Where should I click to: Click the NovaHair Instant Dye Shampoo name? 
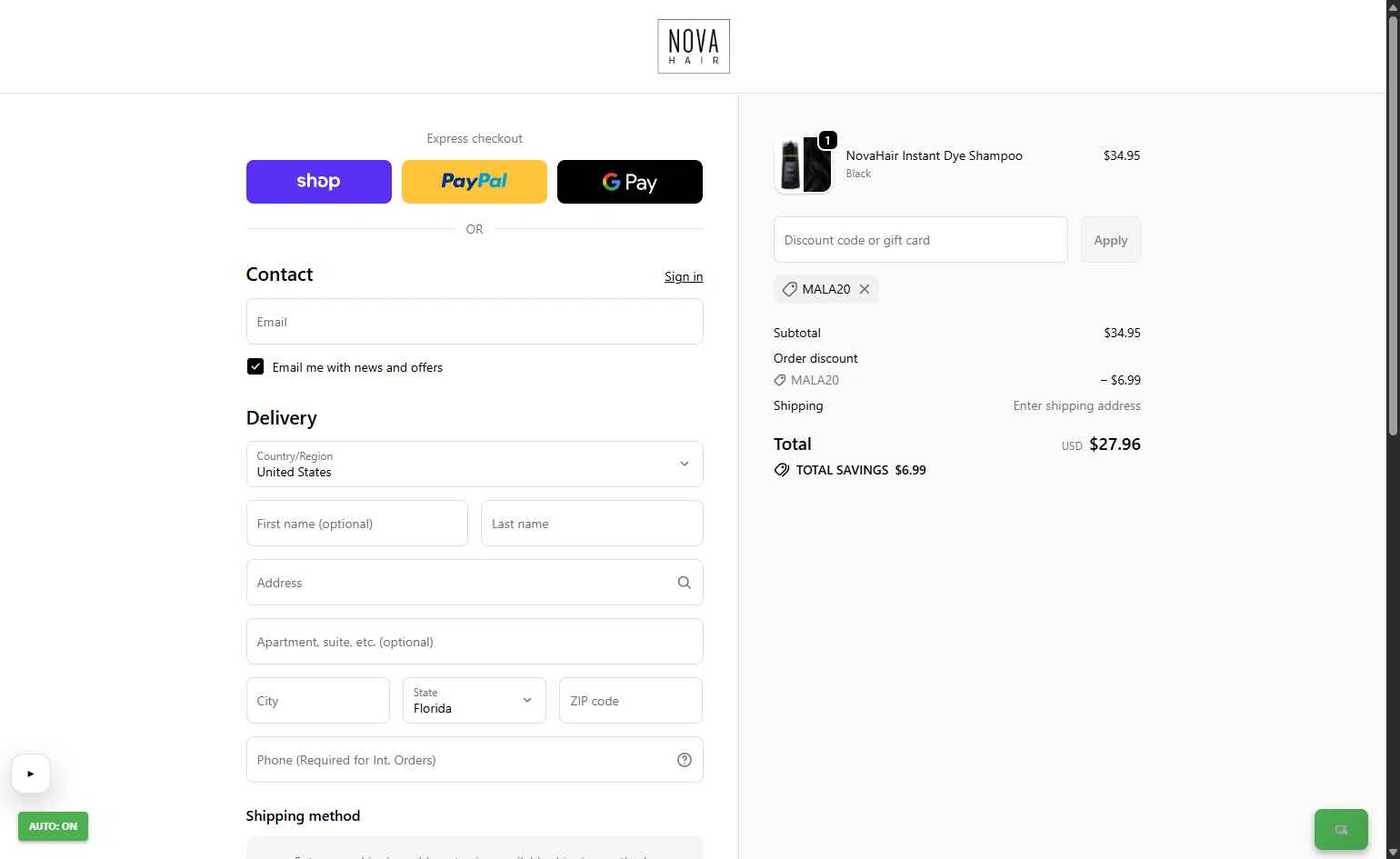point(934,155)
